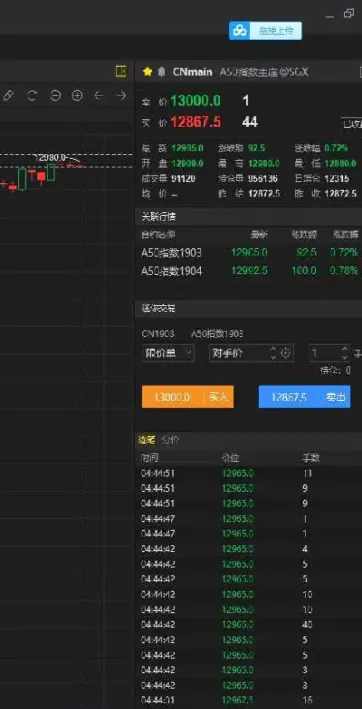Click the restore window icon in title bar
The height and width of the screenshot is (709, 362).
click(349, 14)
